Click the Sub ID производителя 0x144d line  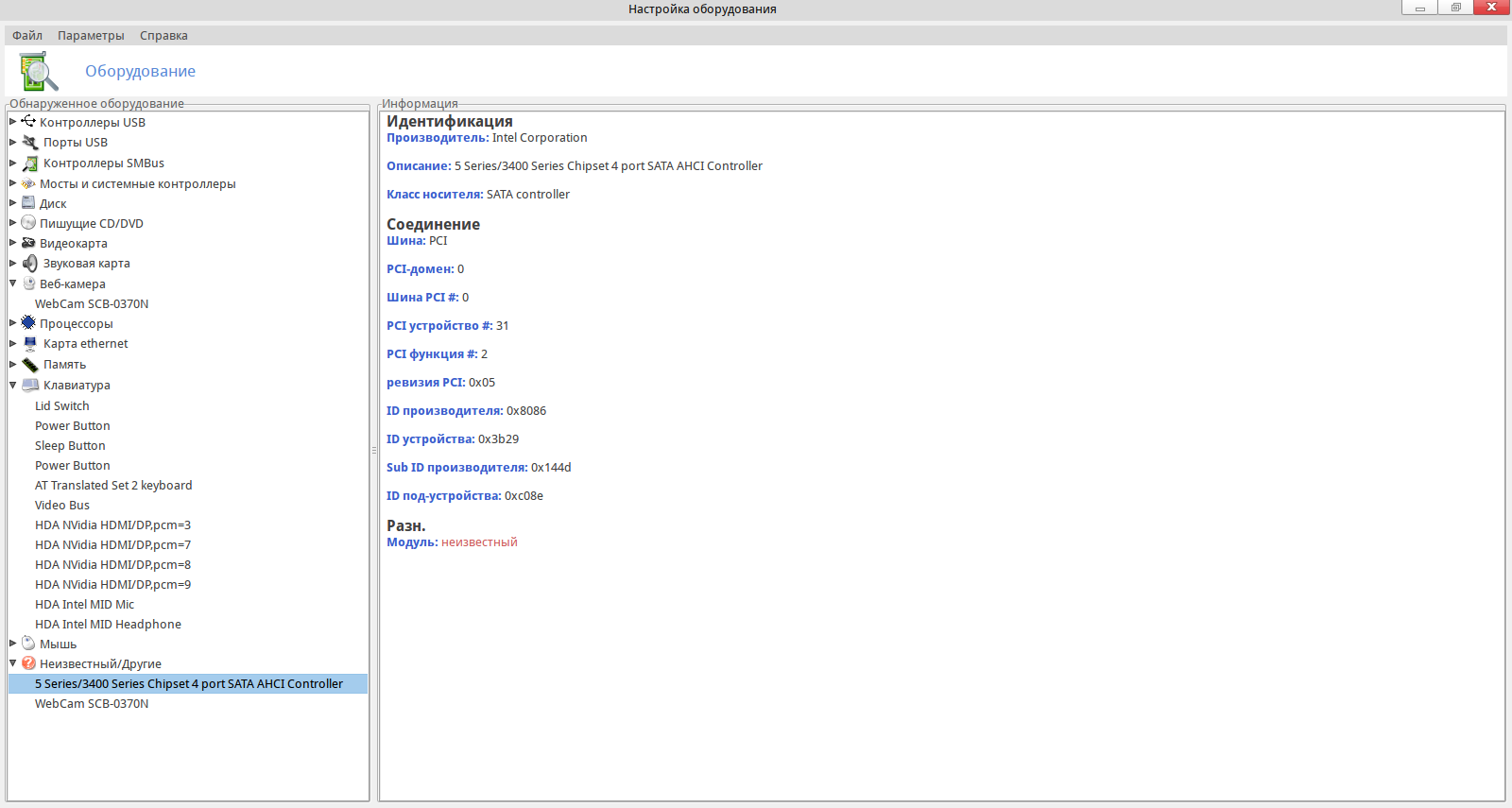[479, 467]
